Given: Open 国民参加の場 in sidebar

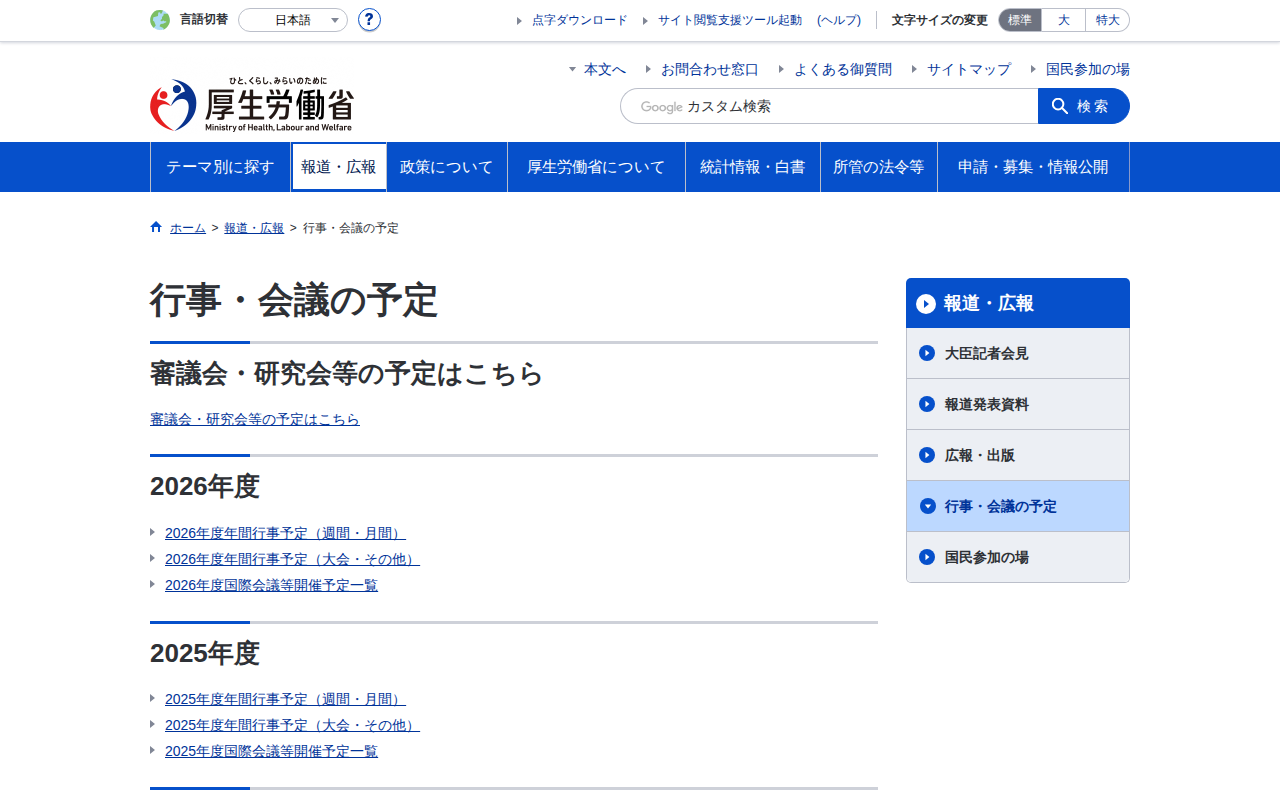Looking at the screenshot, I should click(x=1018, y=557).
